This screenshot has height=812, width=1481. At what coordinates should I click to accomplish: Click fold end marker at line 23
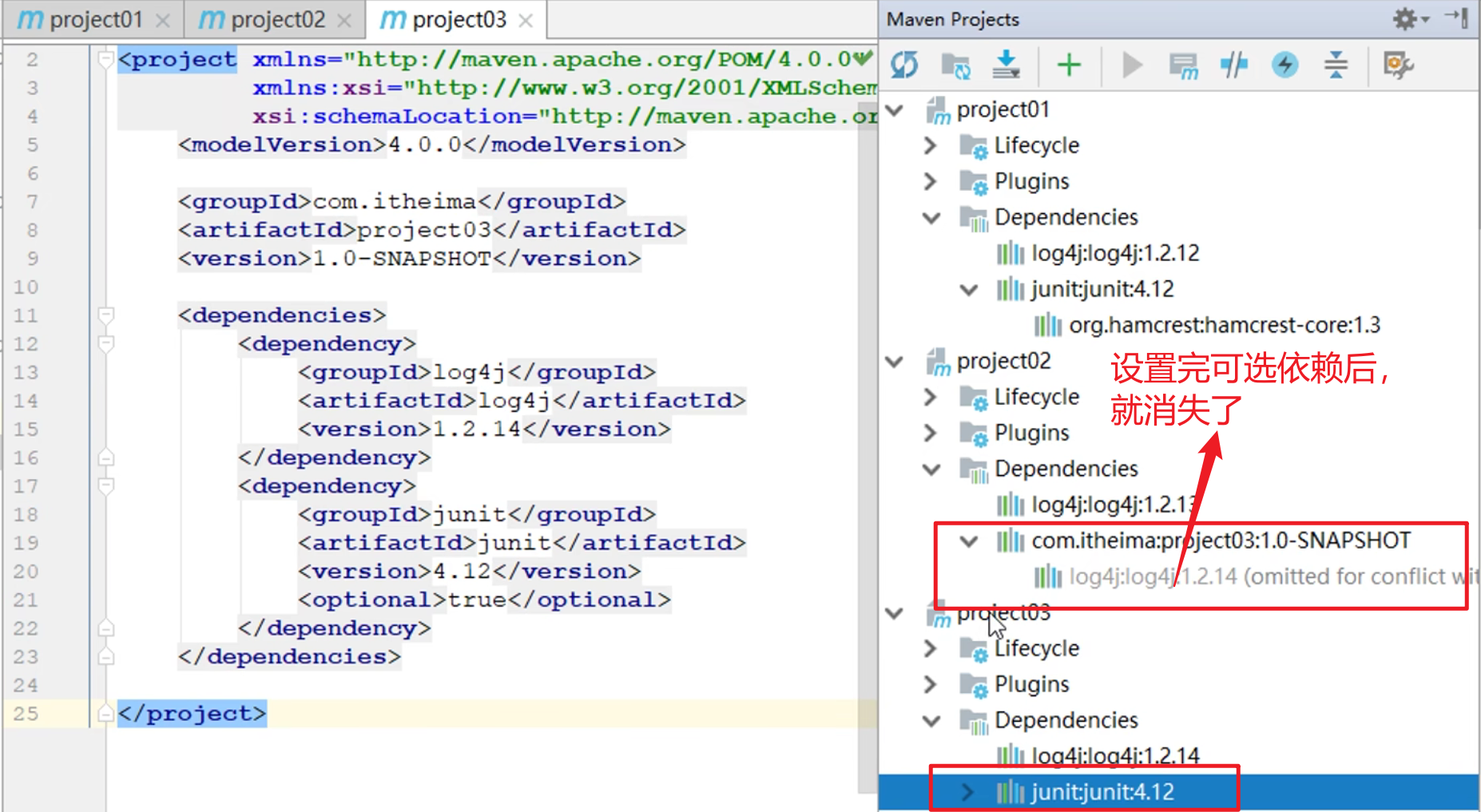click(x=105, y=656)
